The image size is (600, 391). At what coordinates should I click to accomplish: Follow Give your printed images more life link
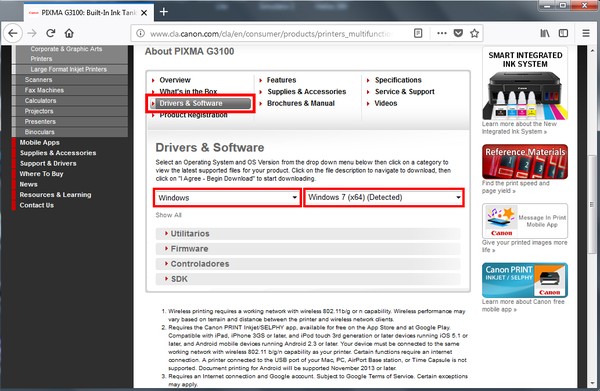point(524,246)
